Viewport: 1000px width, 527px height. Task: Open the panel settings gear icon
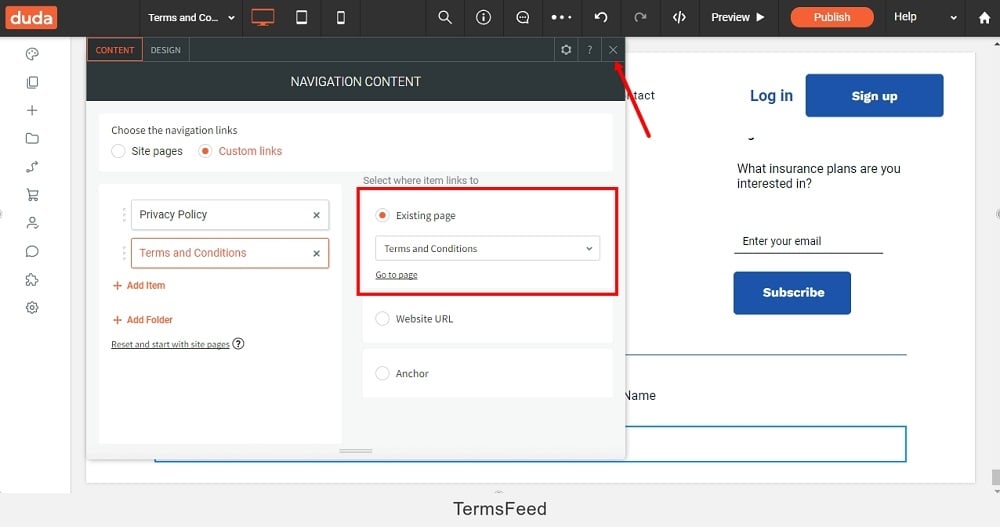click(566, 50)
